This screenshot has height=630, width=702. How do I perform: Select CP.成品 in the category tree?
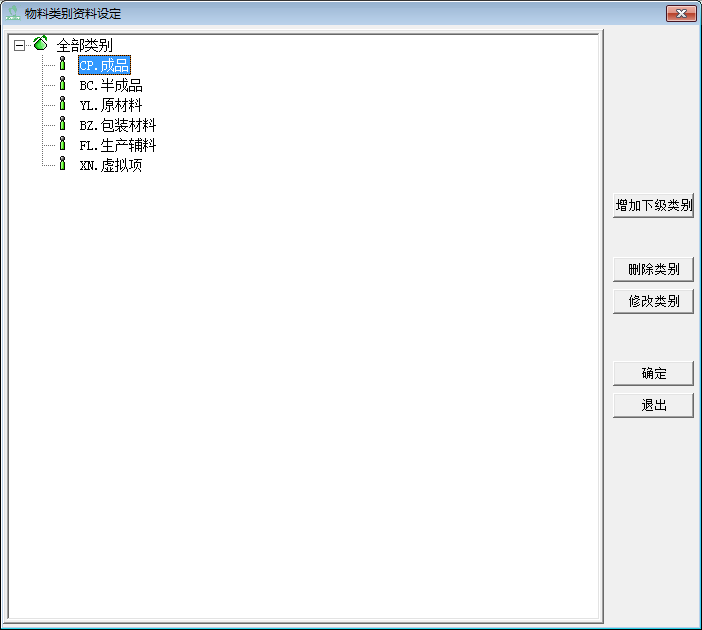[x=104, y=65]
